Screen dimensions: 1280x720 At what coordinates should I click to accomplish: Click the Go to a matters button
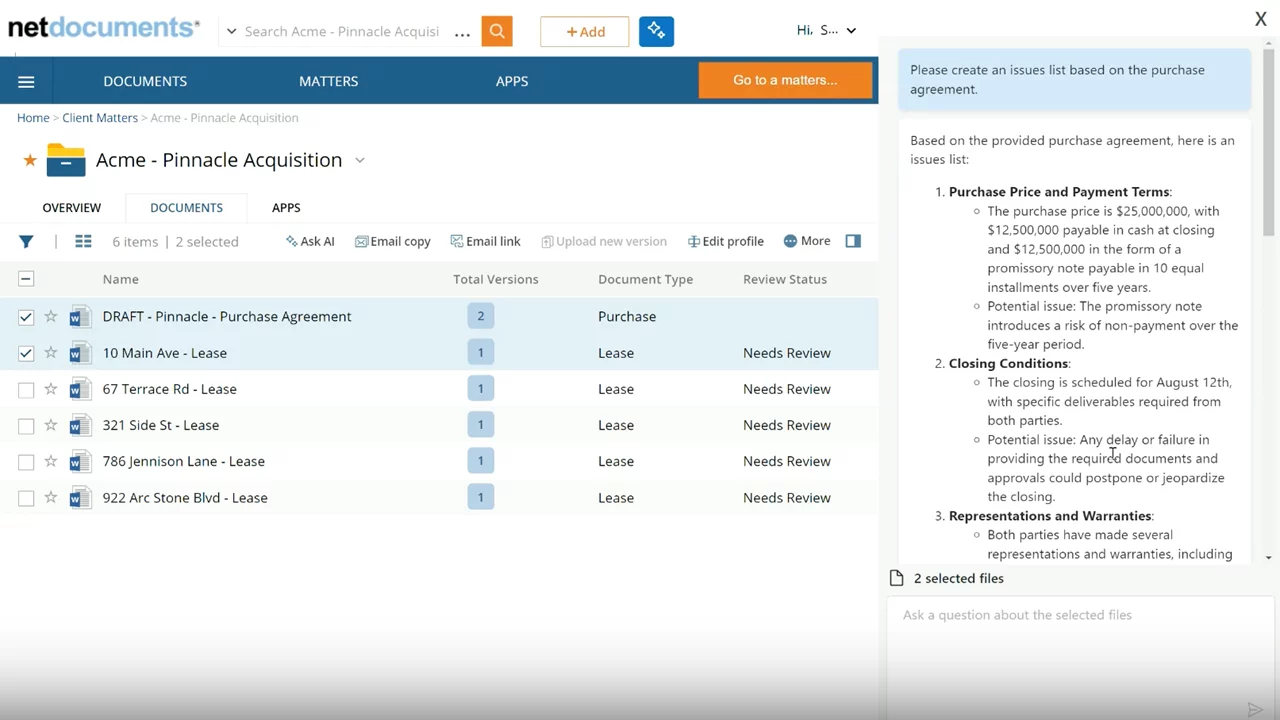tap(786, 80)
